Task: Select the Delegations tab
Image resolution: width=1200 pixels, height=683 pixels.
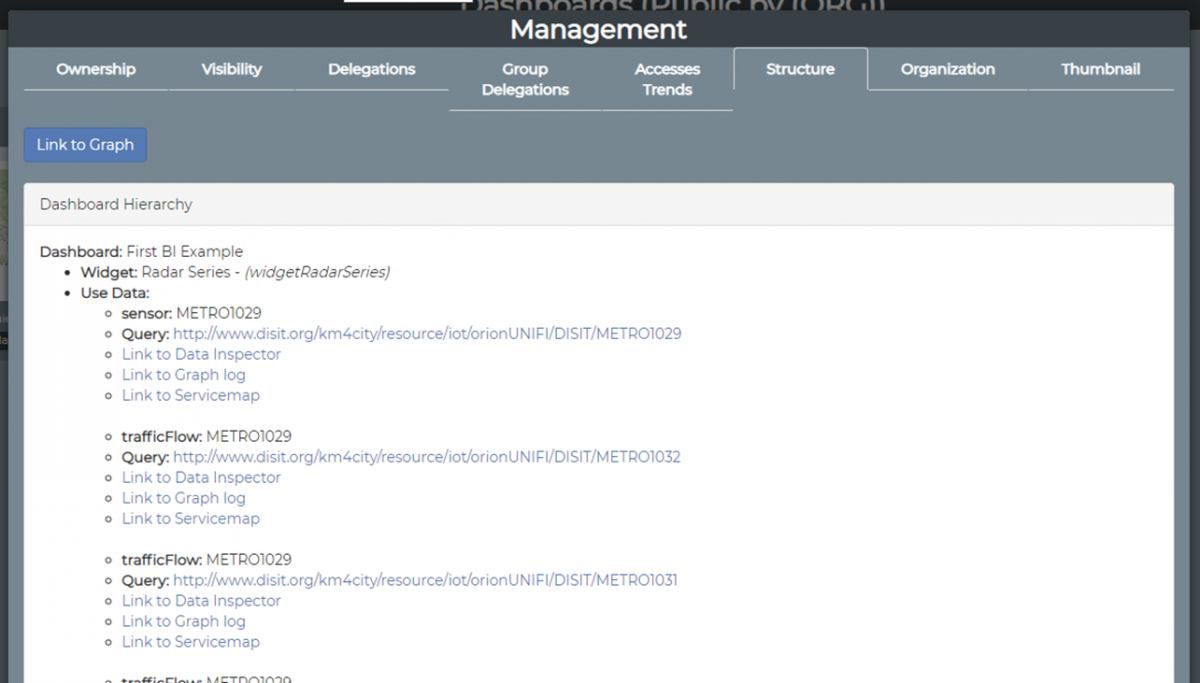Action: [x=371, y=69]
